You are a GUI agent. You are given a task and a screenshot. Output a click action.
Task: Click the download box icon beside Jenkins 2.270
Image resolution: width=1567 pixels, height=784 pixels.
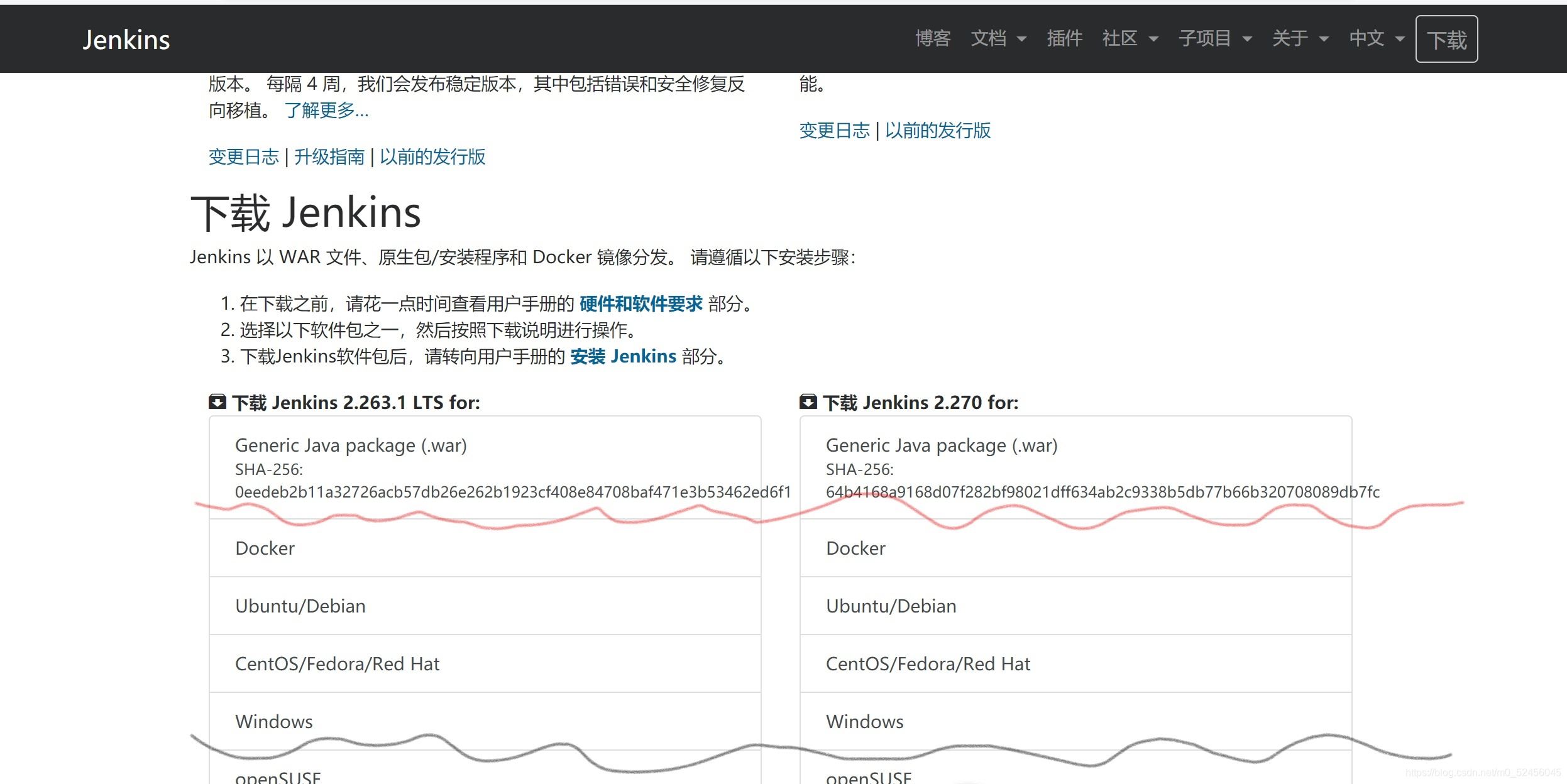pos(808,402)
